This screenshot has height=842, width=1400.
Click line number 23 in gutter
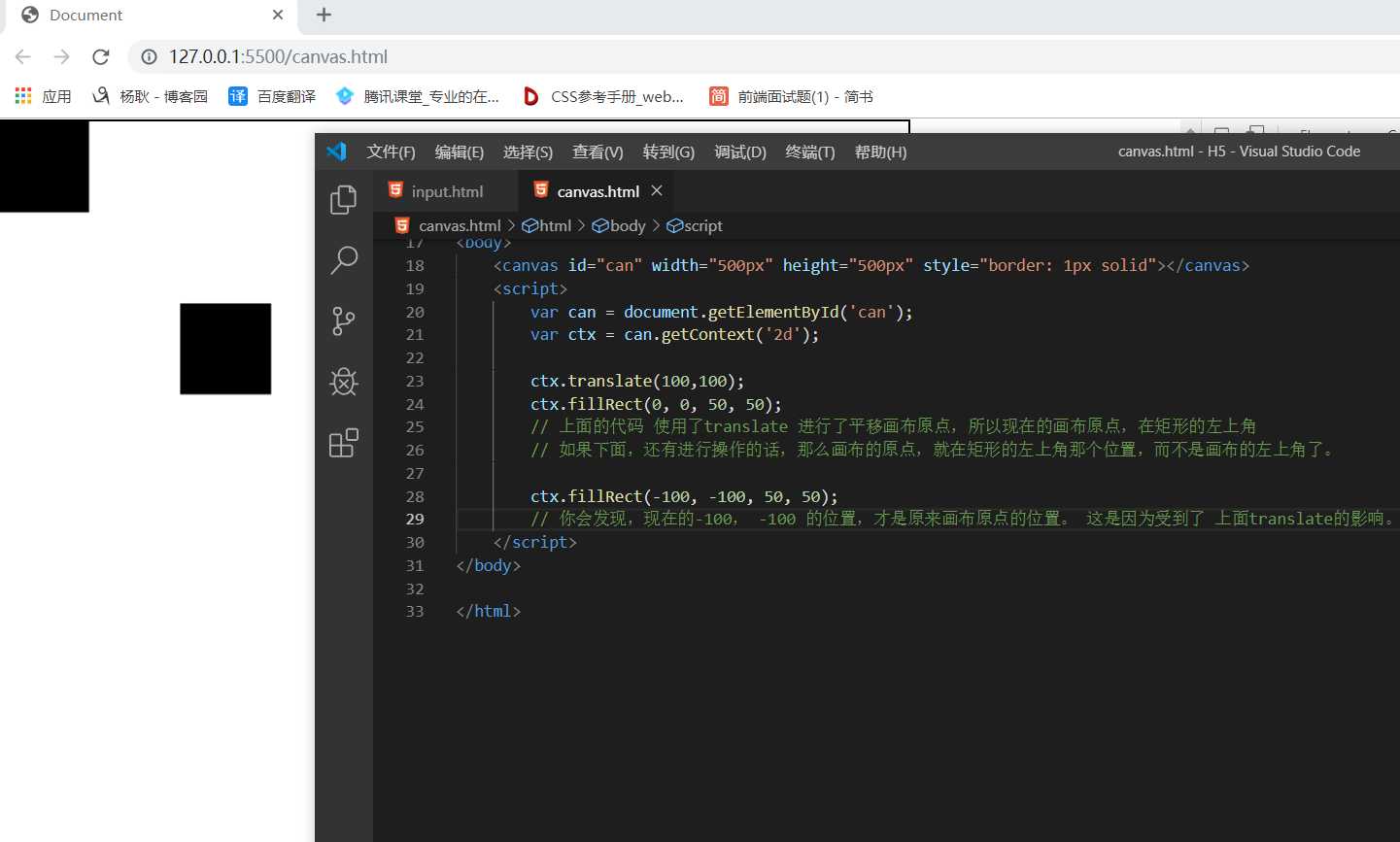point(415,381)
